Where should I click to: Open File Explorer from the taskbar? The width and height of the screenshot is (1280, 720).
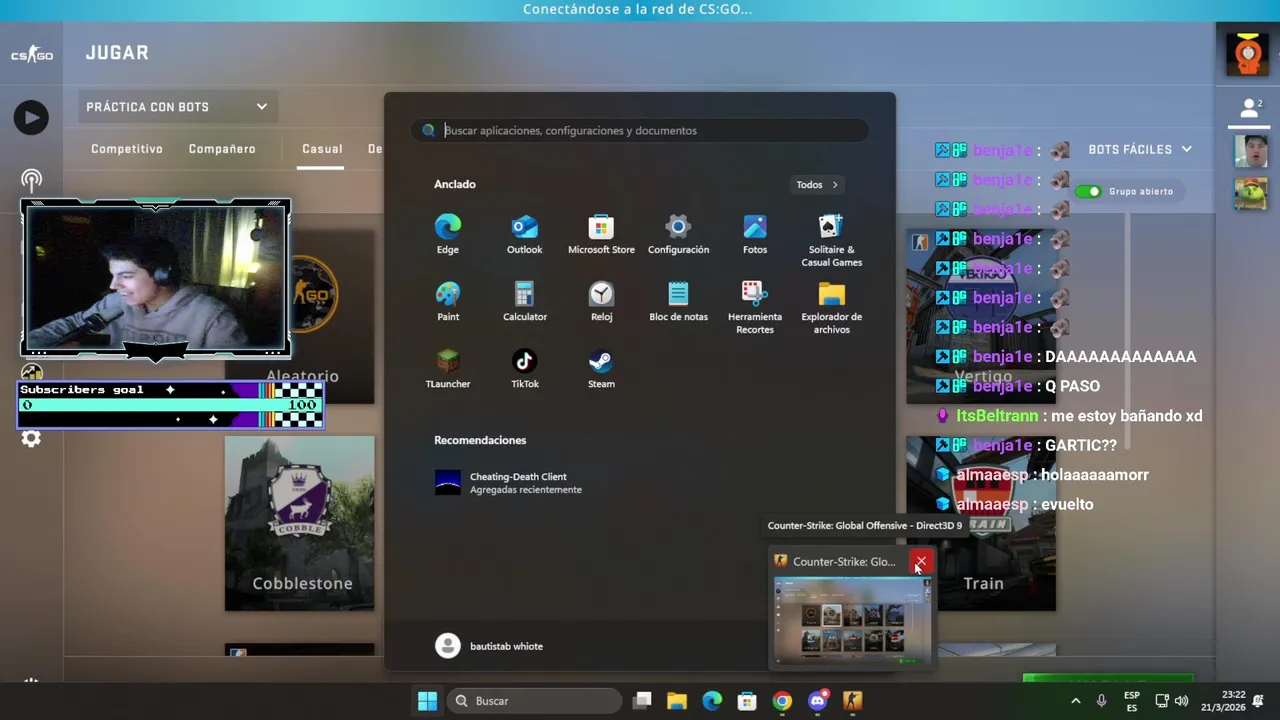677,701
